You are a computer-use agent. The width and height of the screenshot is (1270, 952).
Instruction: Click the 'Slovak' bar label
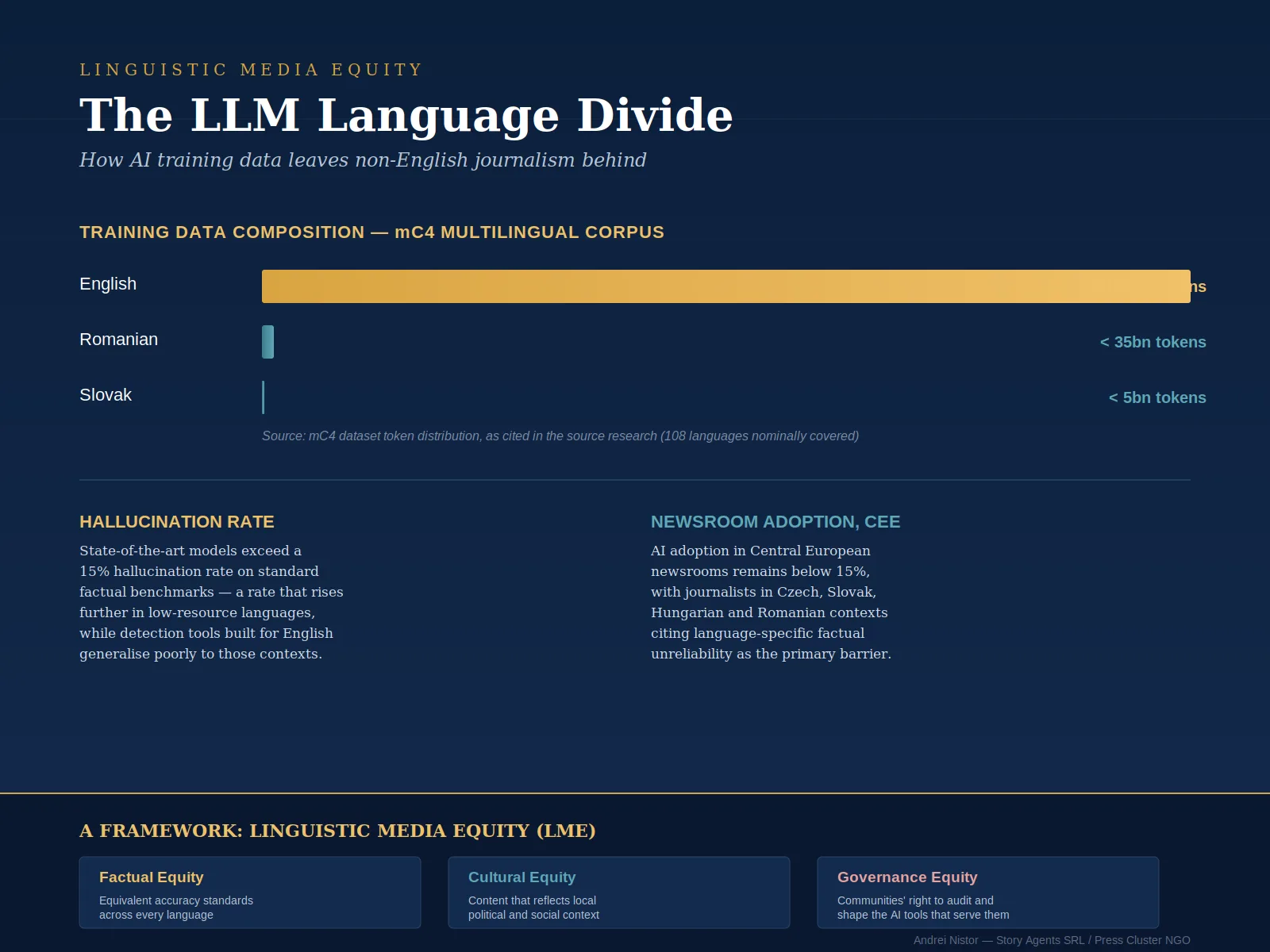point(106,395)
